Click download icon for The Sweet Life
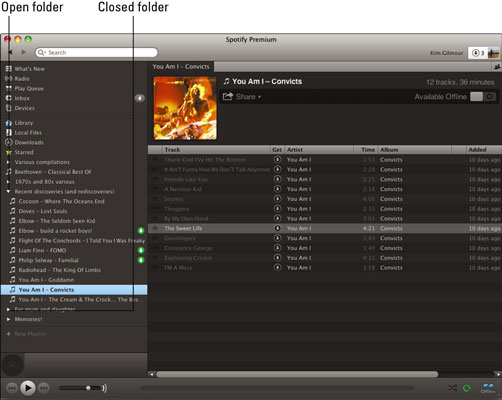The image size is (502, 400). tap(277, 228)
